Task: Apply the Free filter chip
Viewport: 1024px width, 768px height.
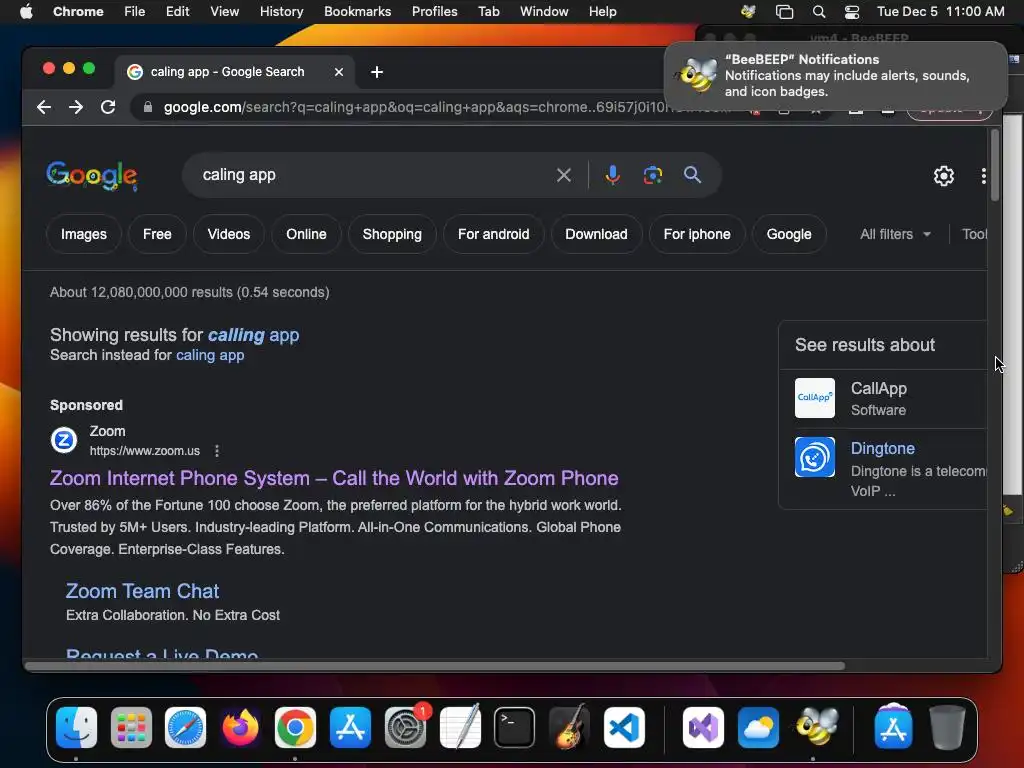Action: (157, 234)
